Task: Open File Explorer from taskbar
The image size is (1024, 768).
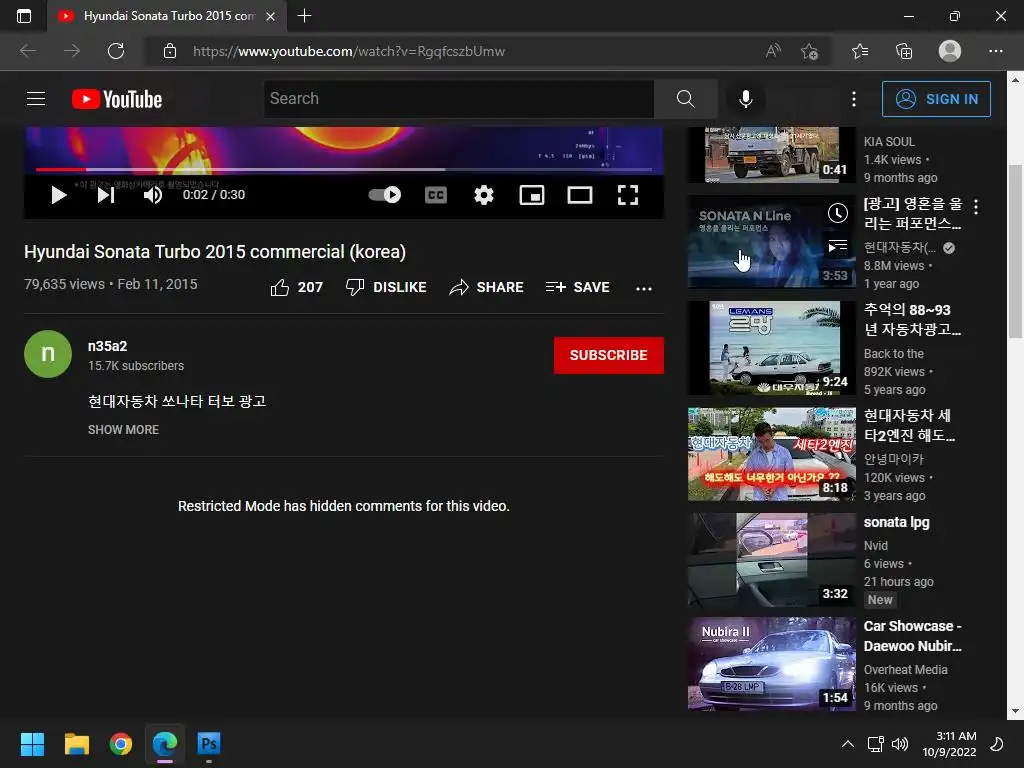Action: [76, 744]
